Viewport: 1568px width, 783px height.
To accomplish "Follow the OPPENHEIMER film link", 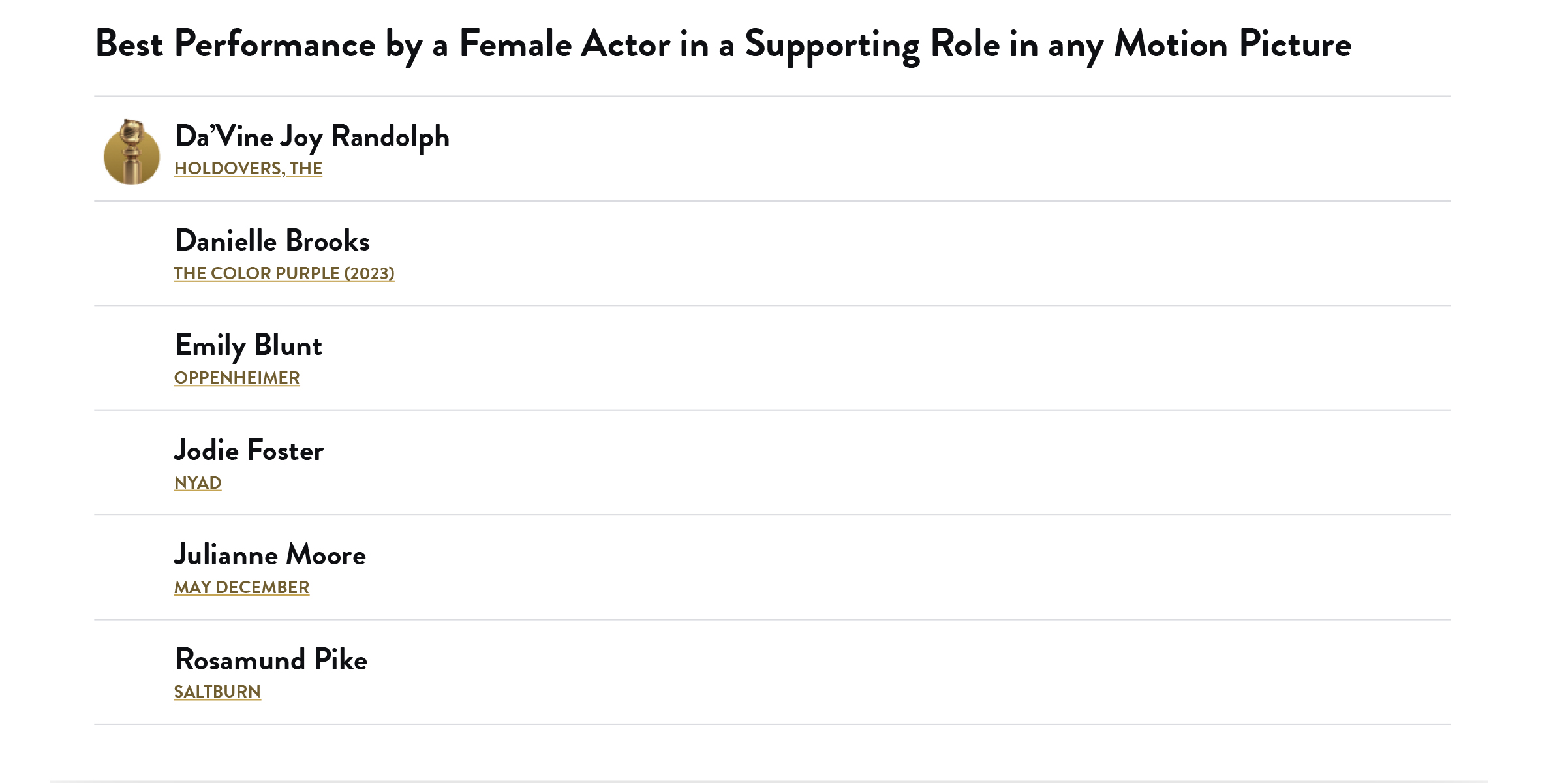I will pyautogui.click(x=236, y=378).
